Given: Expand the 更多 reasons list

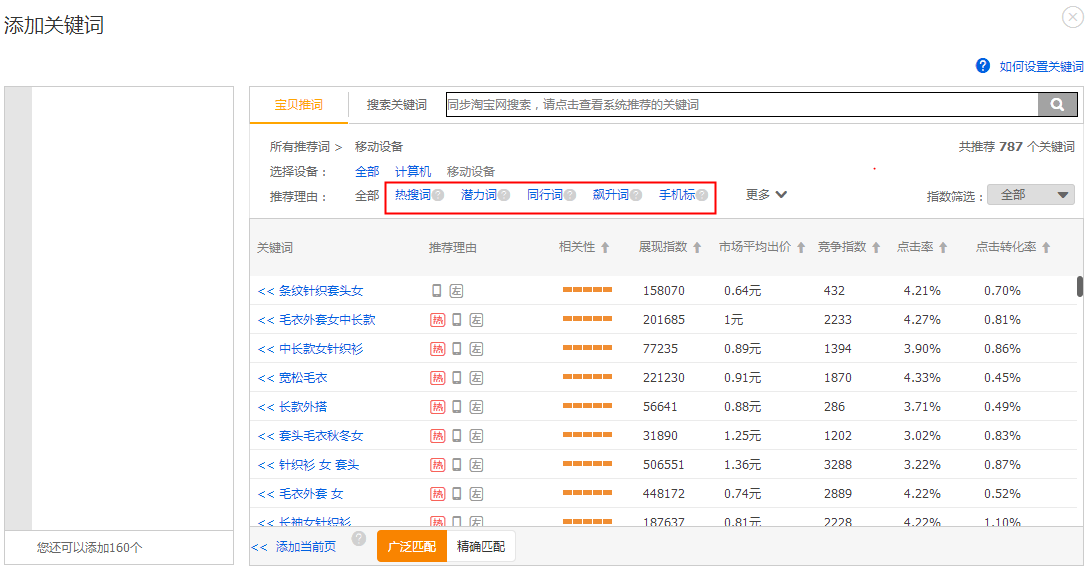Looking at the screenshot, I should click(766, 194).
